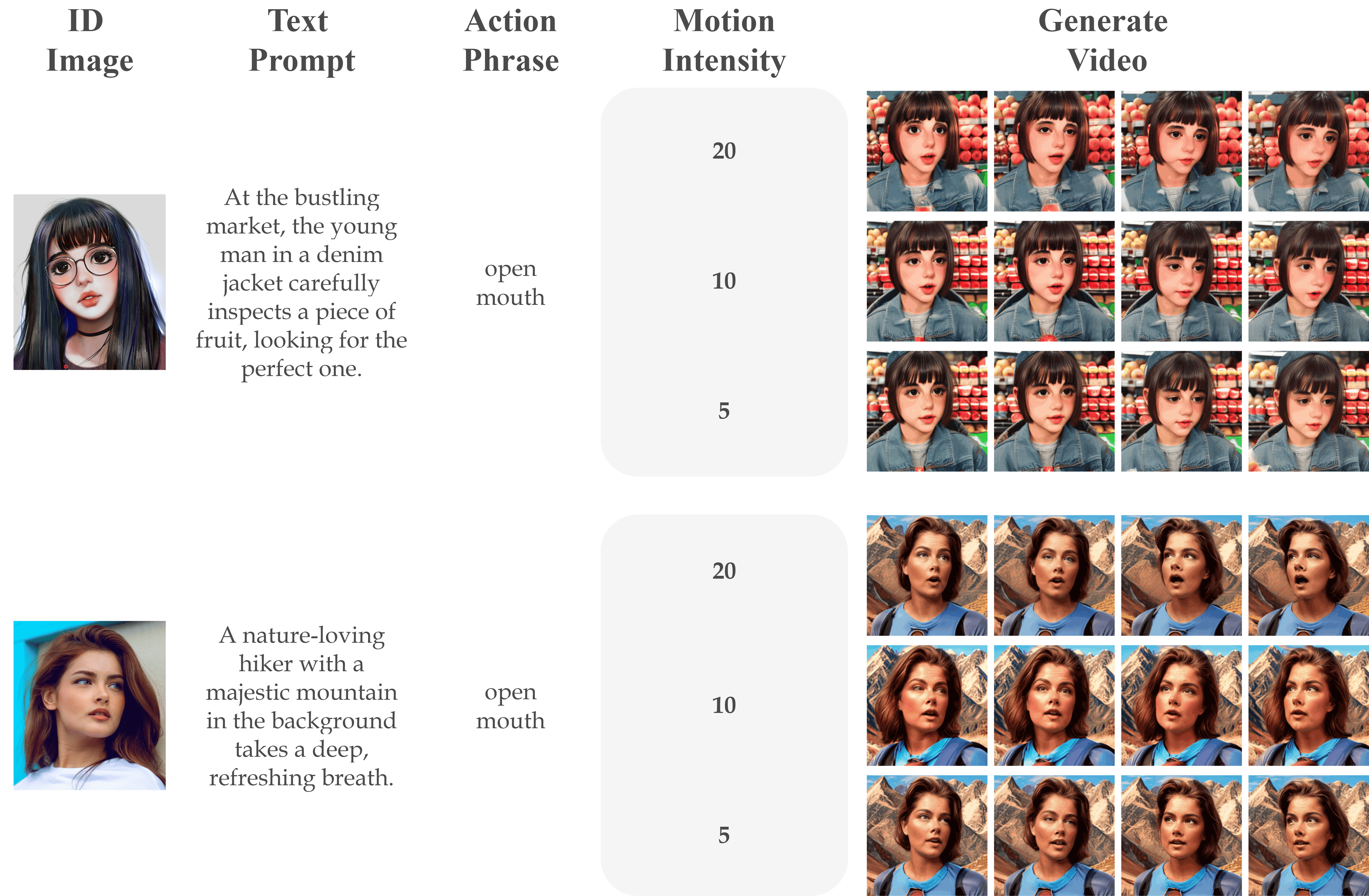This screenshot has height=896, width=1369.
Task: Click the "Text Prompt" column header
Action: click(x=301, y=40)
